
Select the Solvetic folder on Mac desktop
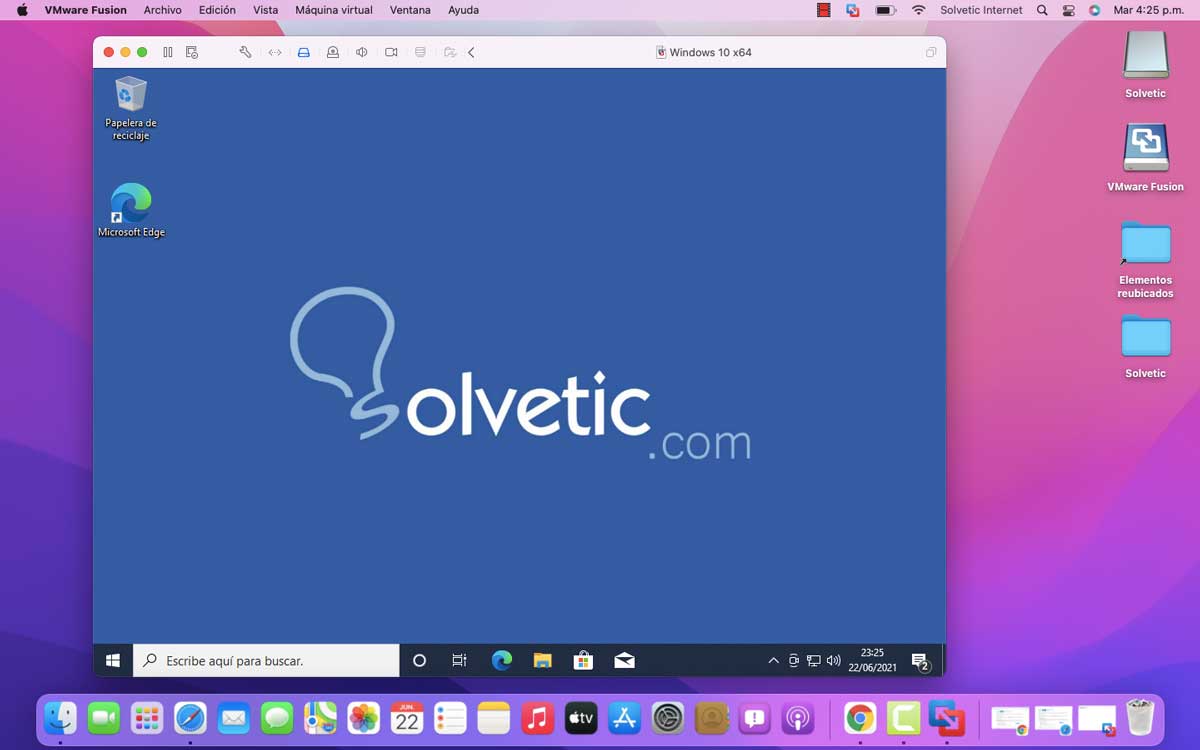pos(1146,346)
